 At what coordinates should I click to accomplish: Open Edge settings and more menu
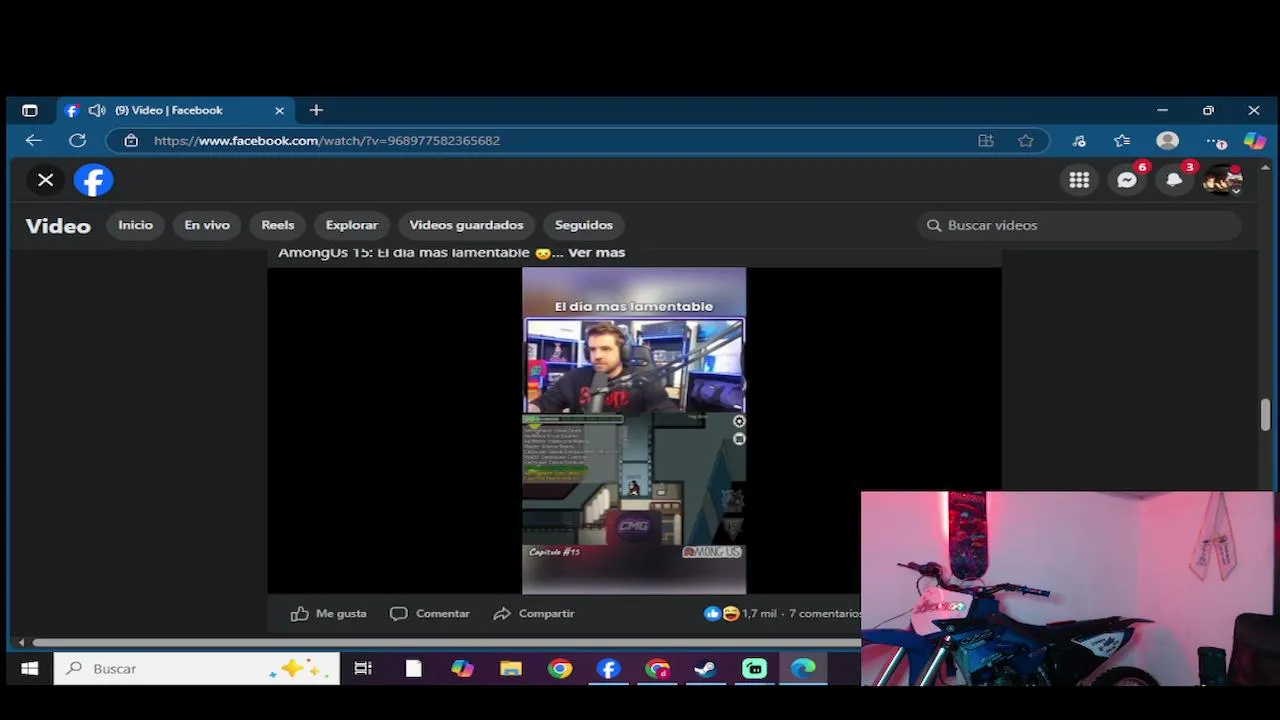click(x=1215, y=141)
